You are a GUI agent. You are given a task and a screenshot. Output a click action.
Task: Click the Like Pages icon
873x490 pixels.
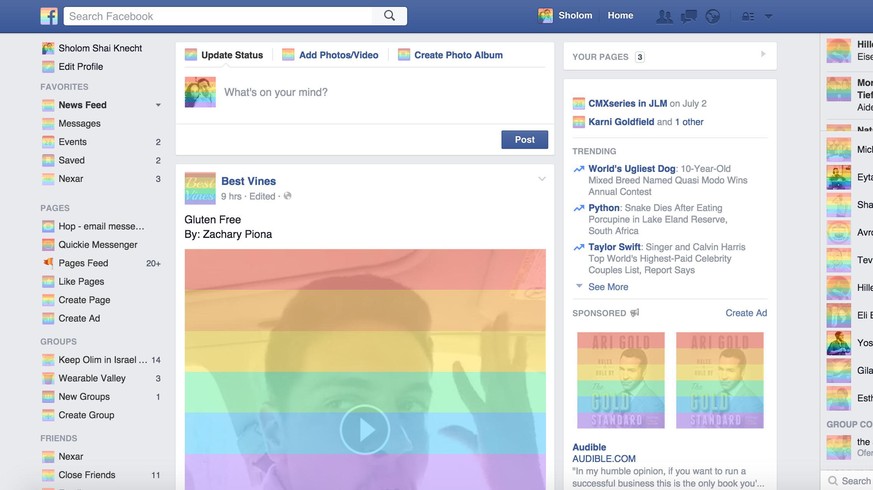pos(48,282)
